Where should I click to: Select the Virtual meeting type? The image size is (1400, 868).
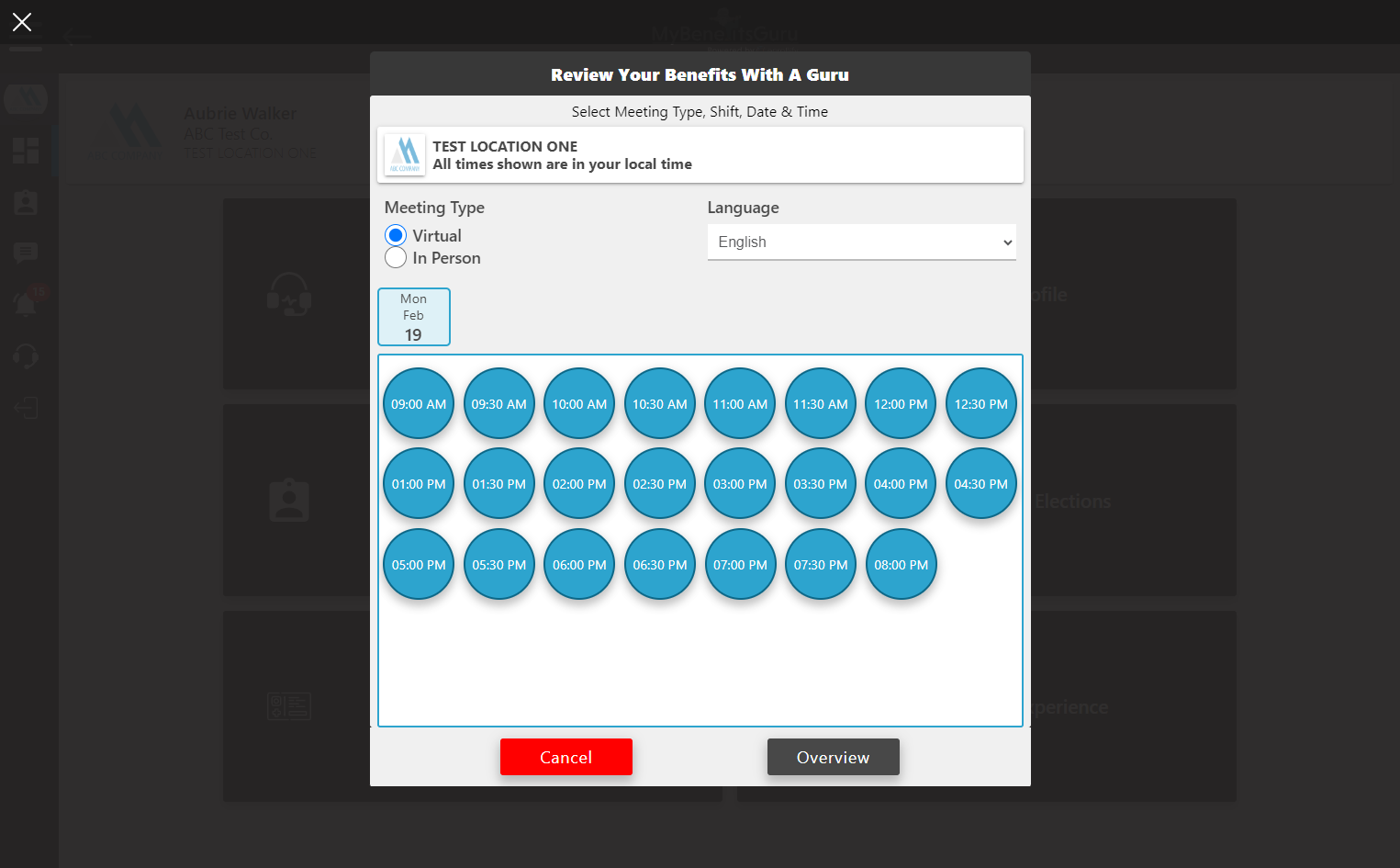(x=396, y=235)
